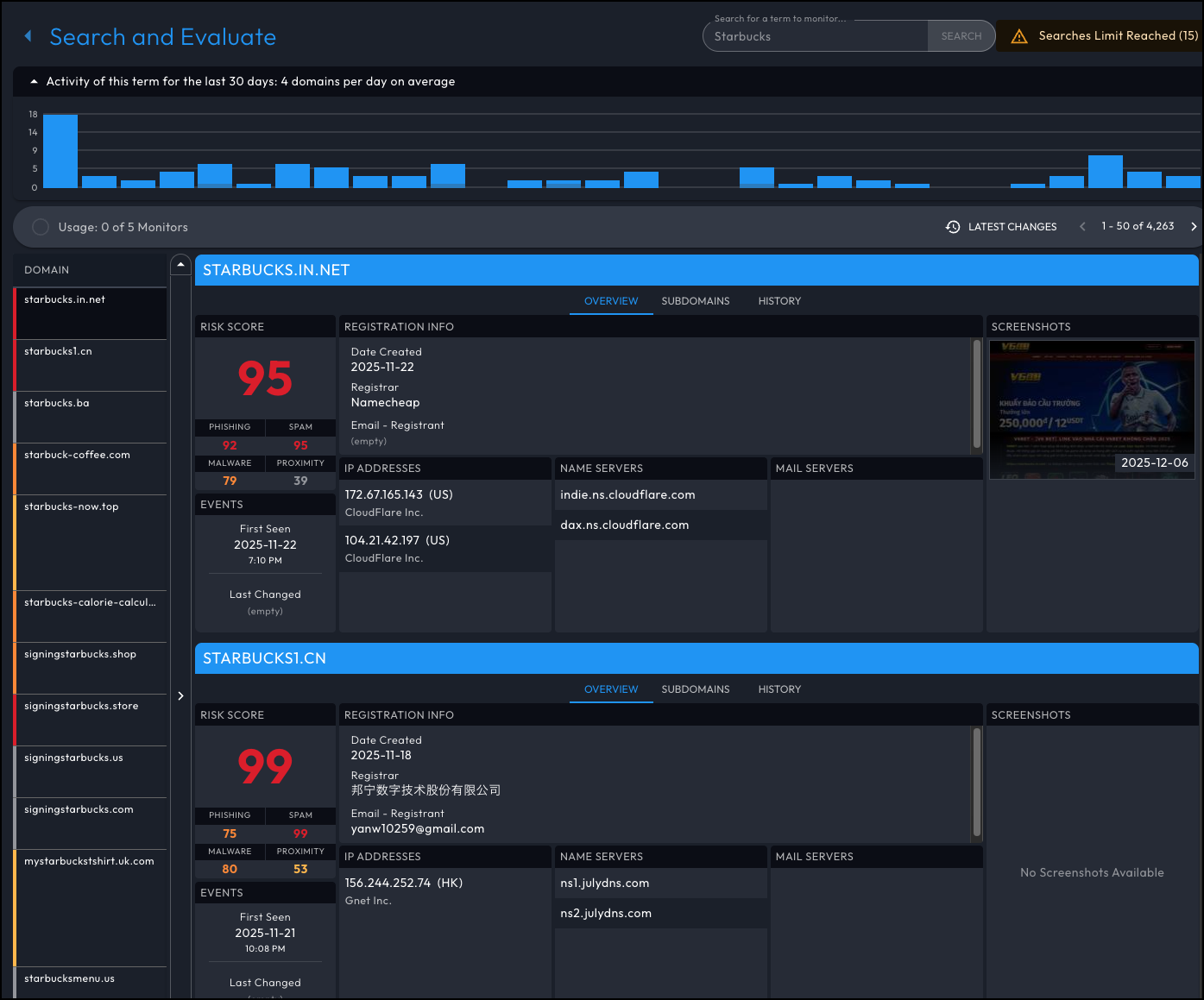Image resolution: width=1204 pixels, height=1000 pixels.
Task: Click the Latest Changes label
Action: pos(1012,227)
